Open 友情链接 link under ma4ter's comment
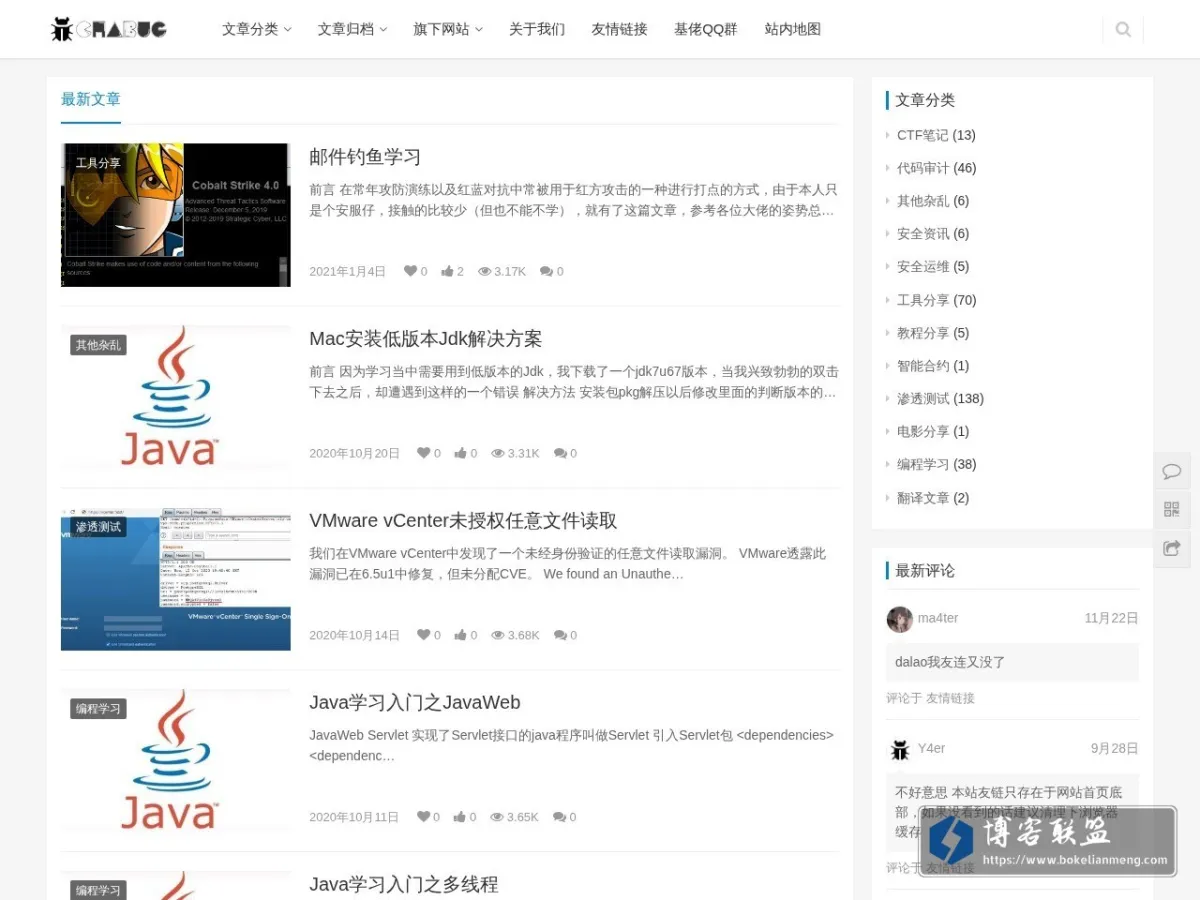Image resolution: width=1200 pixels, height=900 pixels. 950,698
